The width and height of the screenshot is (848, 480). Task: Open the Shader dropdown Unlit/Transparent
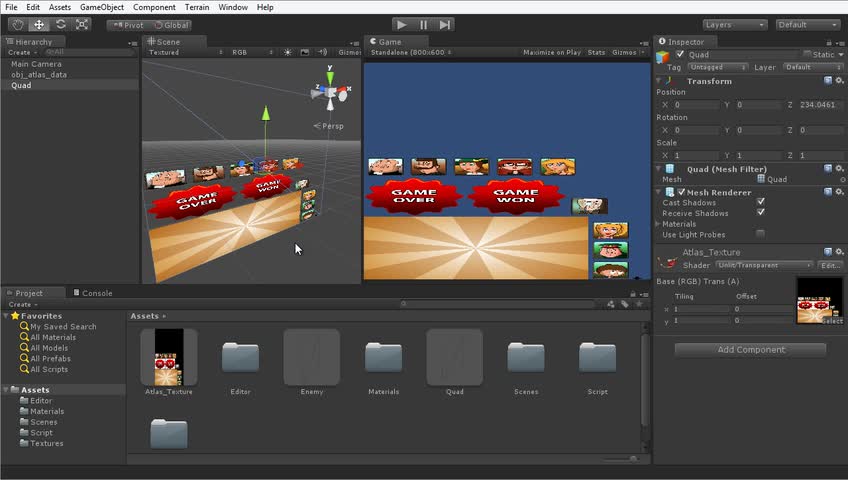[x=765, y=265]
